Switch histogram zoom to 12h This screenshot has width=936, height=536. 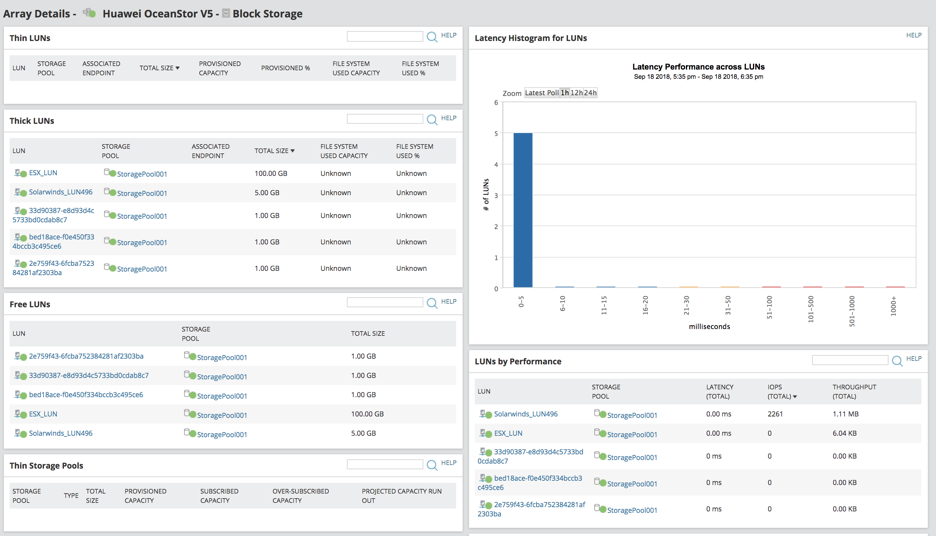pyautogui.click(x=576, y=93)
